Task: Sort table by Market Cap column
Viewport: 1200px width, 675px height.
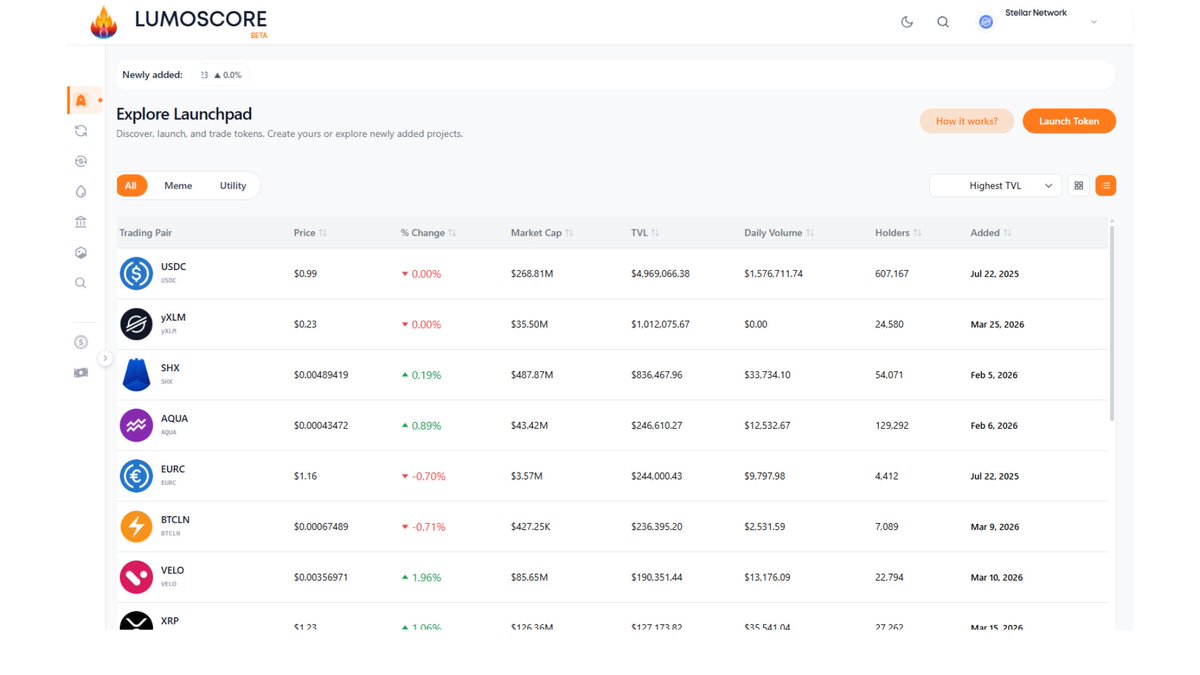Action: pyautogui.click(x=542, y=233)
